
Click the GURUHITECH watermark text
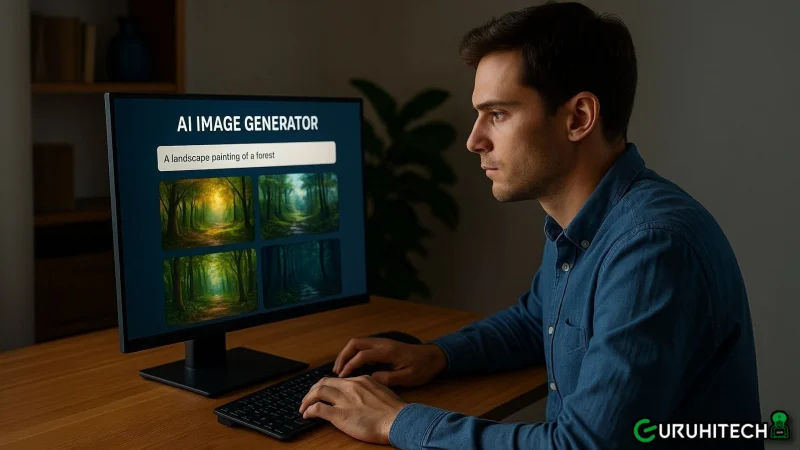click(x=710, y=430)
